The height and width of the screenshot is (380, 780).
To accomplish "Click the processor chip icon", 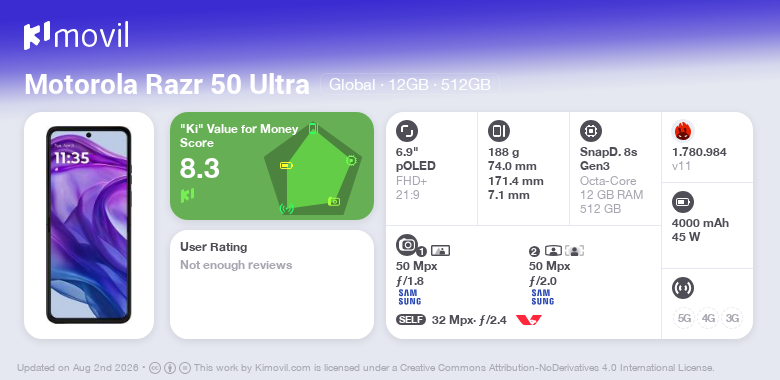I will pyautogui.click(x=591, y=131).
